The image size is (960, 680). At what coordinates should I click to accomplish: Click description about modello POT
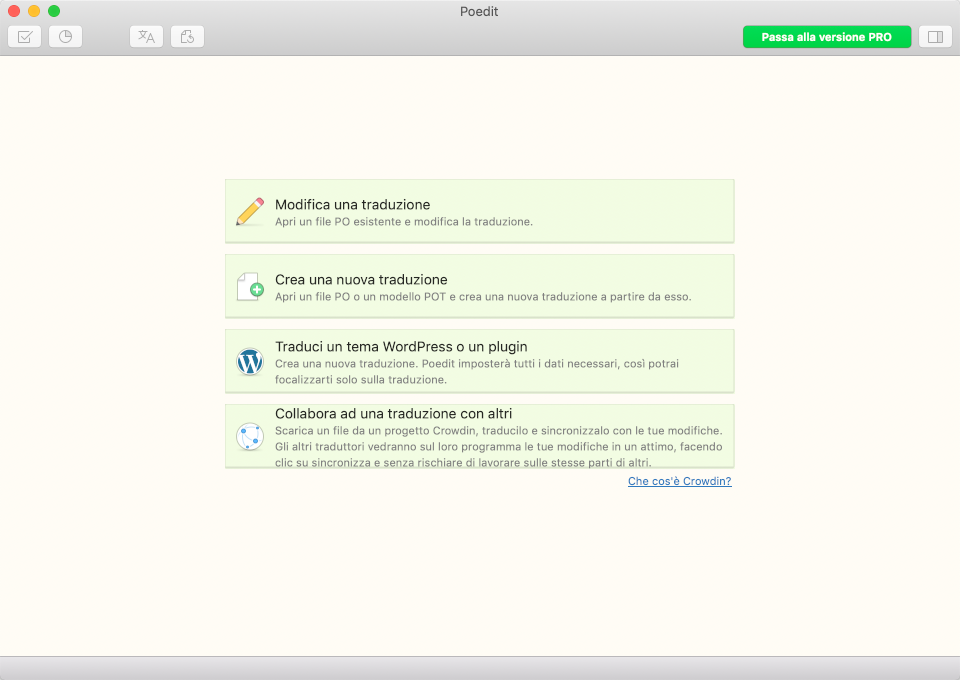click(x=482, y=297)
